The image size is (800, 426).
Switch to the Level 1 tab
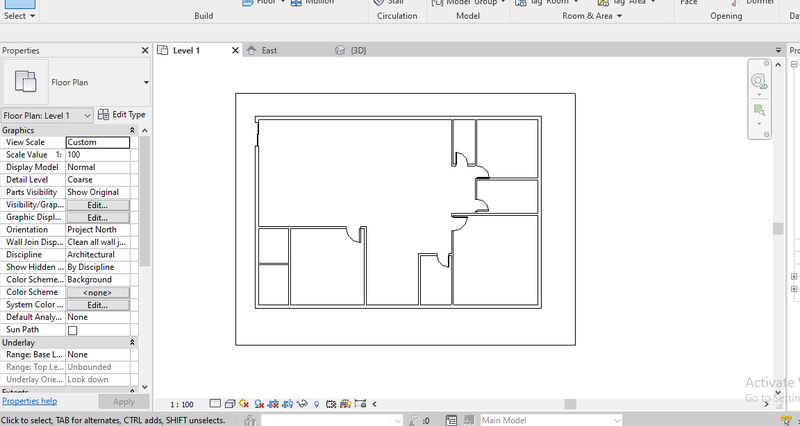click(186, 50)
